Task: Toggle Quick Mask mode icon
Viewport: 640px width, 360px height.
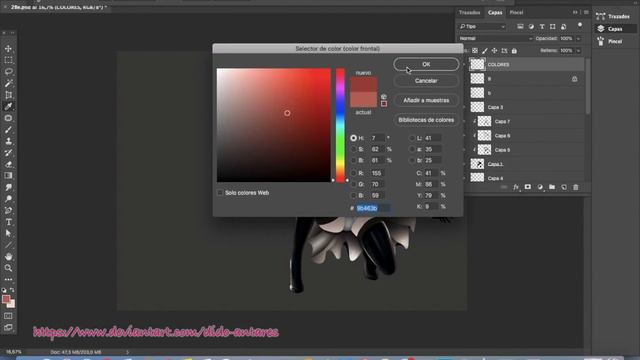Action: click(x=8, y=316)
